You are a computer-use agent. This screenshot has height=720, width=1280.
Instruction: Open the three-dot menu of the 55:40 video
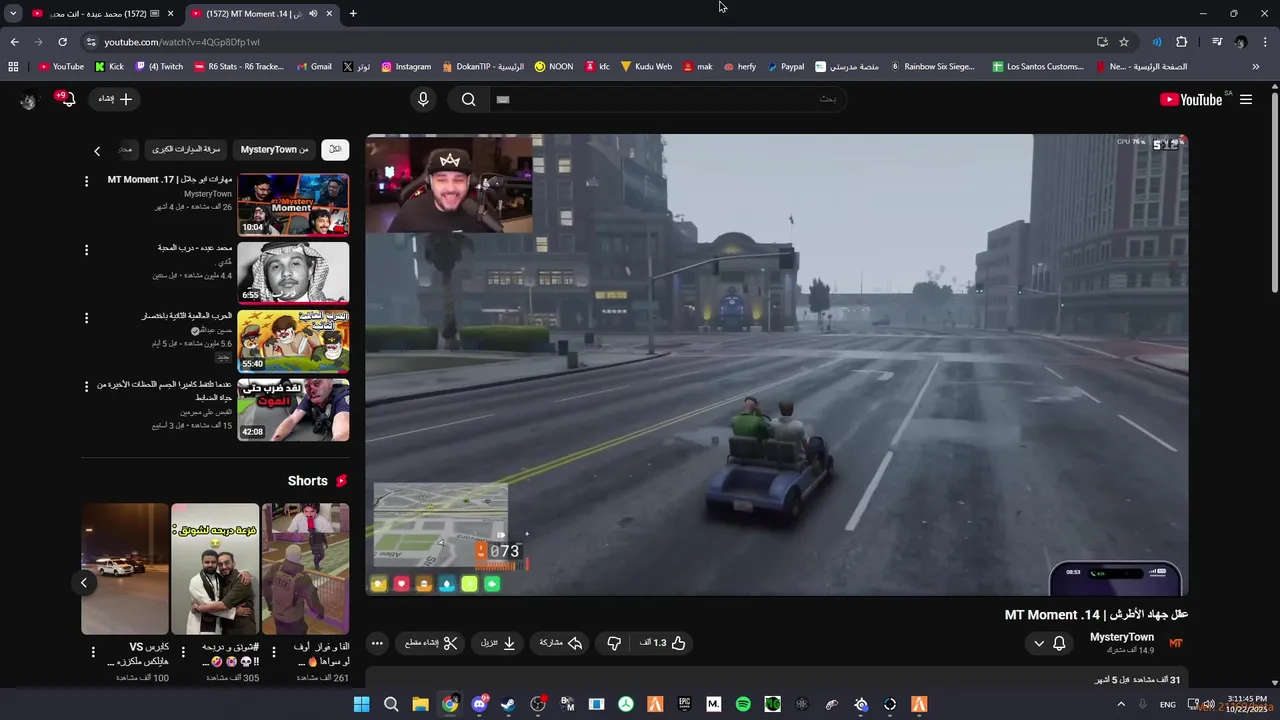[86, 318]
